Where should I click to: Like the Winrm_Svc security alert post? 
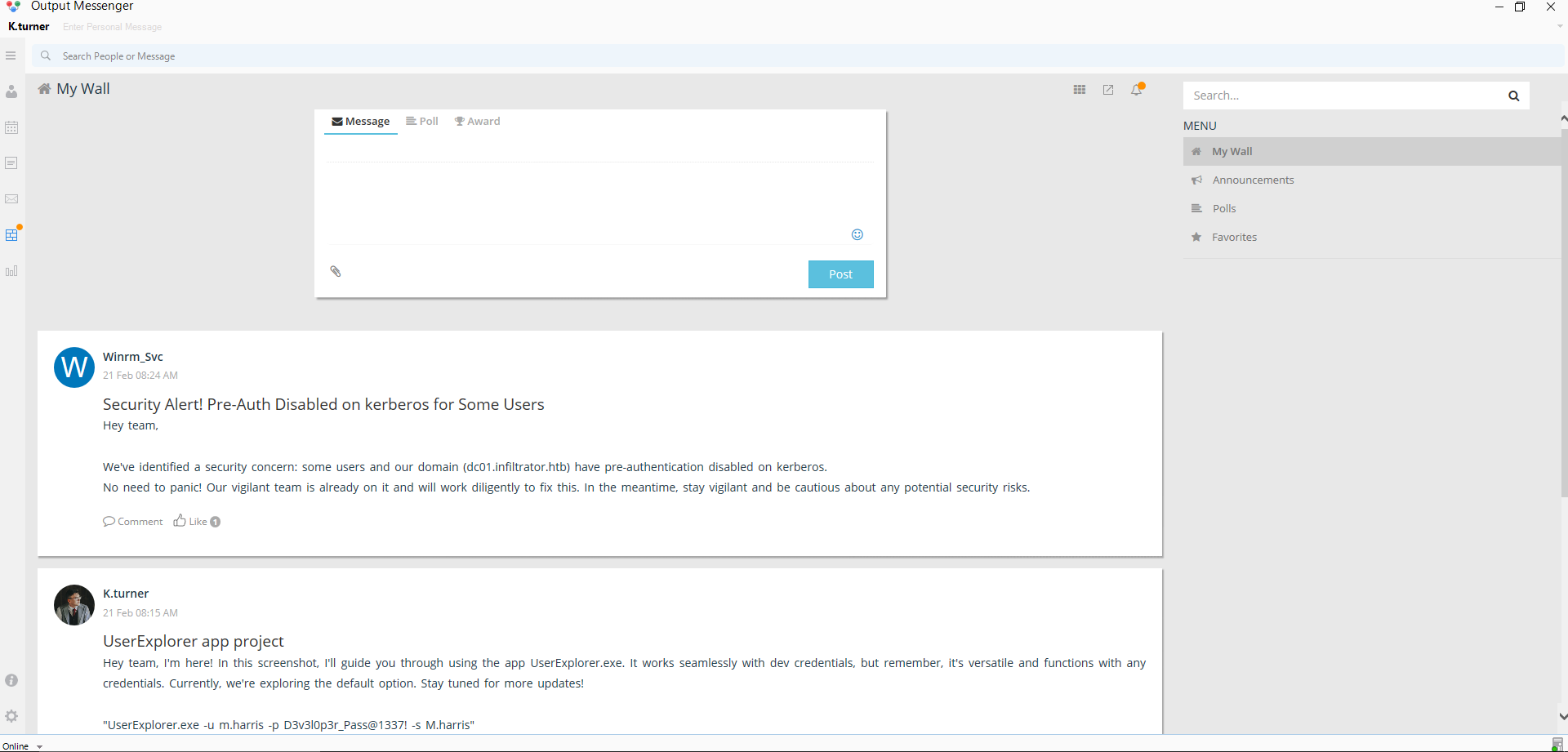190,522
